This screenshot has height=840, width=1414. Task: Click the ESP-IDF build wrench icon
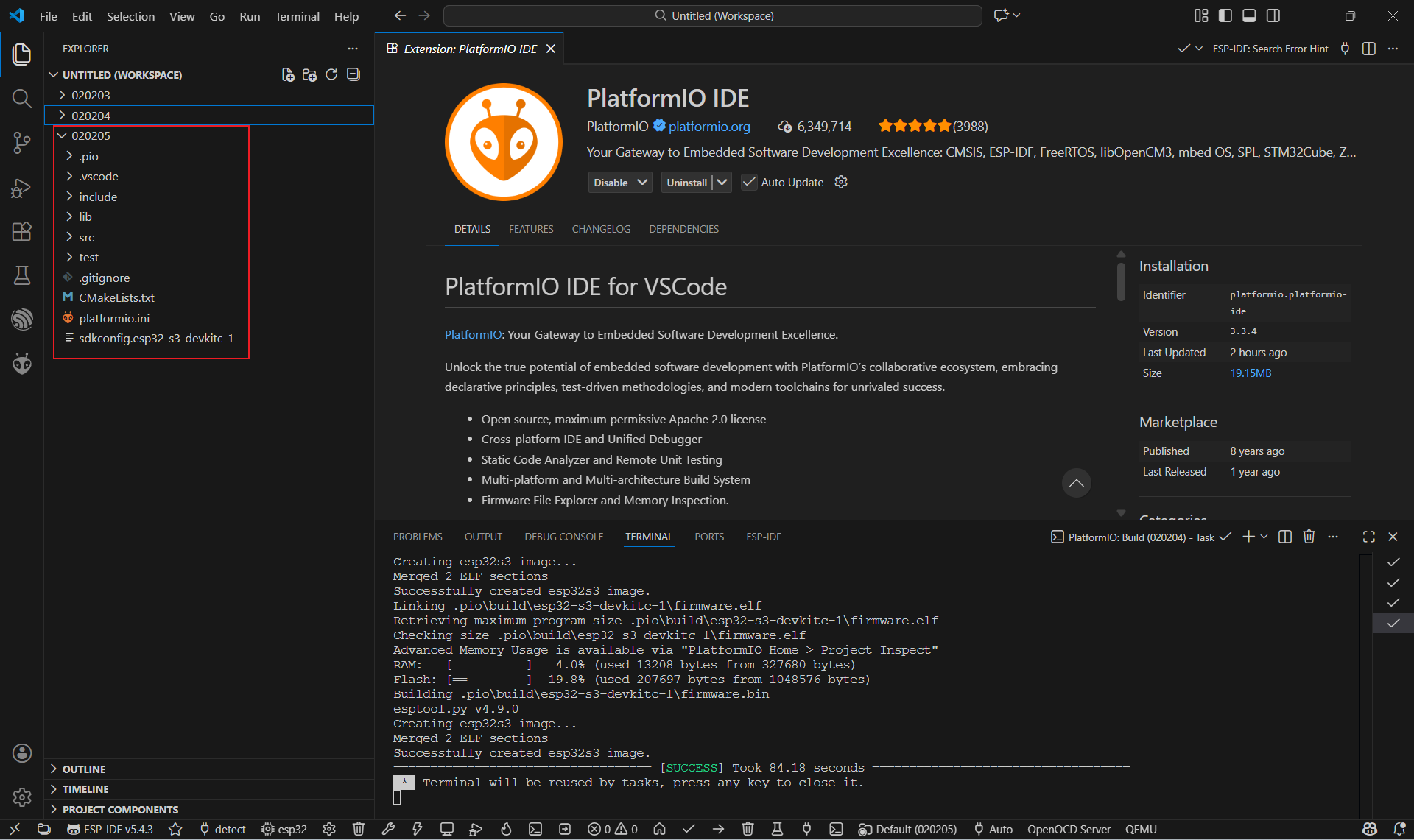pyautogui.click(x=388, y=829)
